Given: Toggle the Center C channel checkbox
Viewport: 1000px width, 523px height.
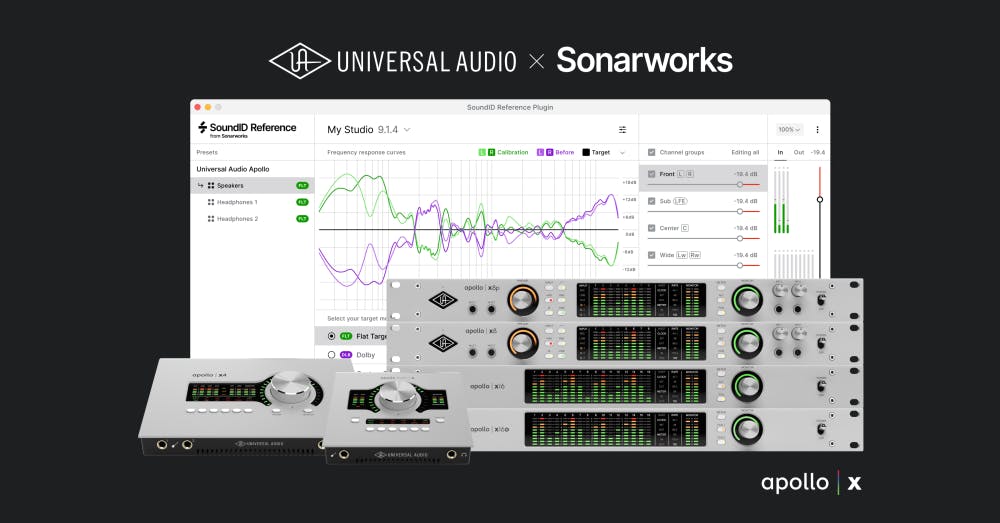Looking at the screenshot, I should (x=652, y=228).
